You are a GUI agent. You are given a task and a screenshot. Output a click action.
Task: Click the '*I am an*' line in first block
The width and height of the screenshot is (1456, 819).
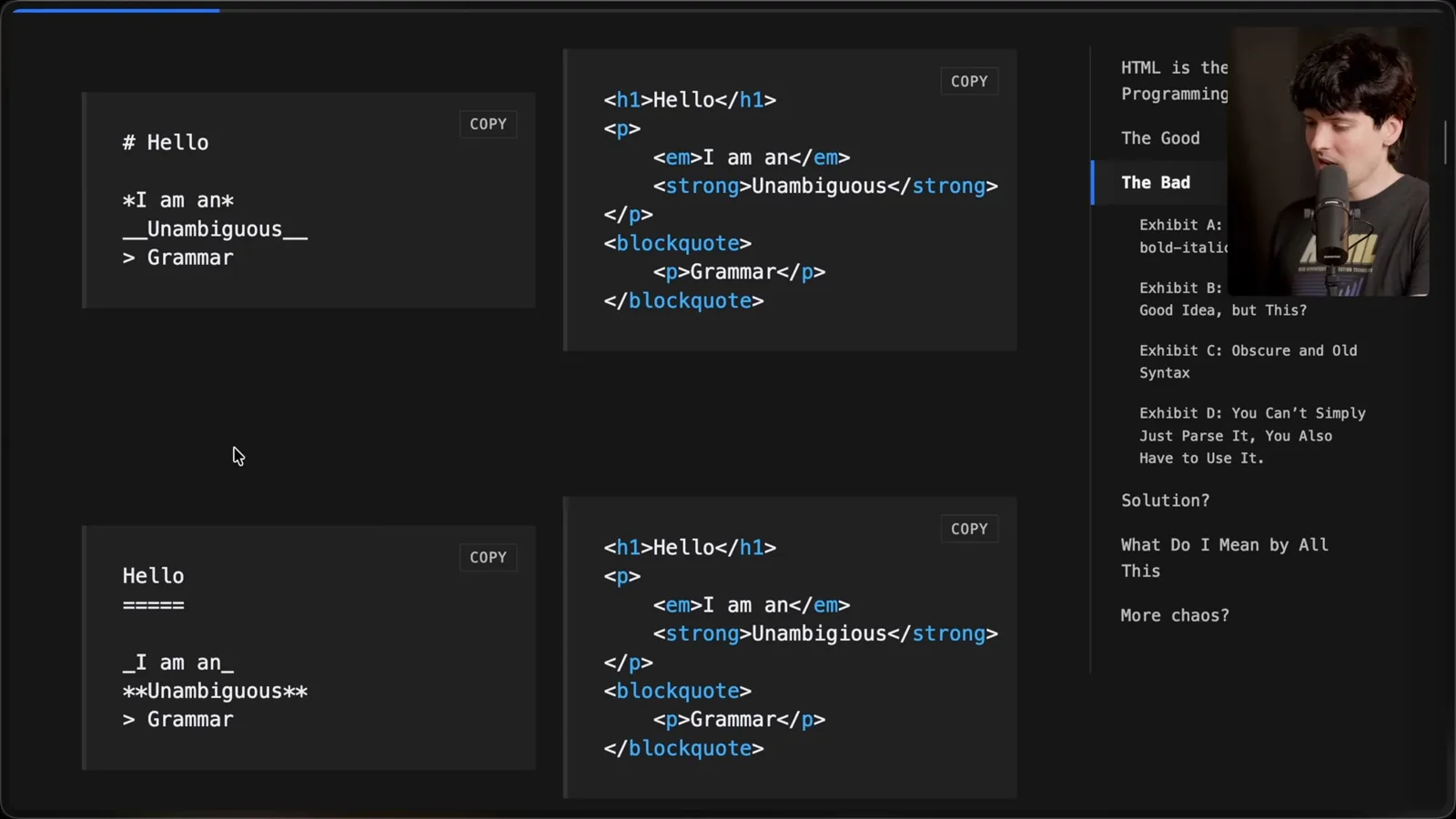coord(178,200)
